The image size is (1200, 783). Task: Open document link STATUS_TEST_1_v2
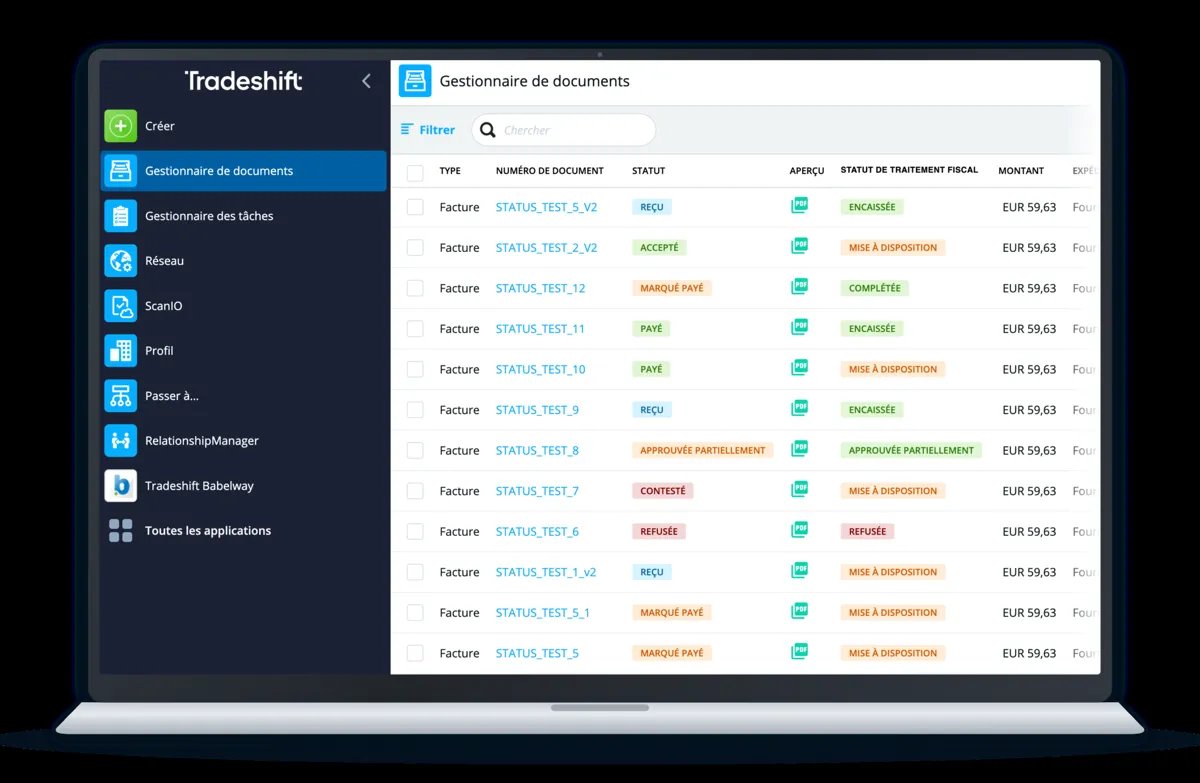(x=546, y=572)
